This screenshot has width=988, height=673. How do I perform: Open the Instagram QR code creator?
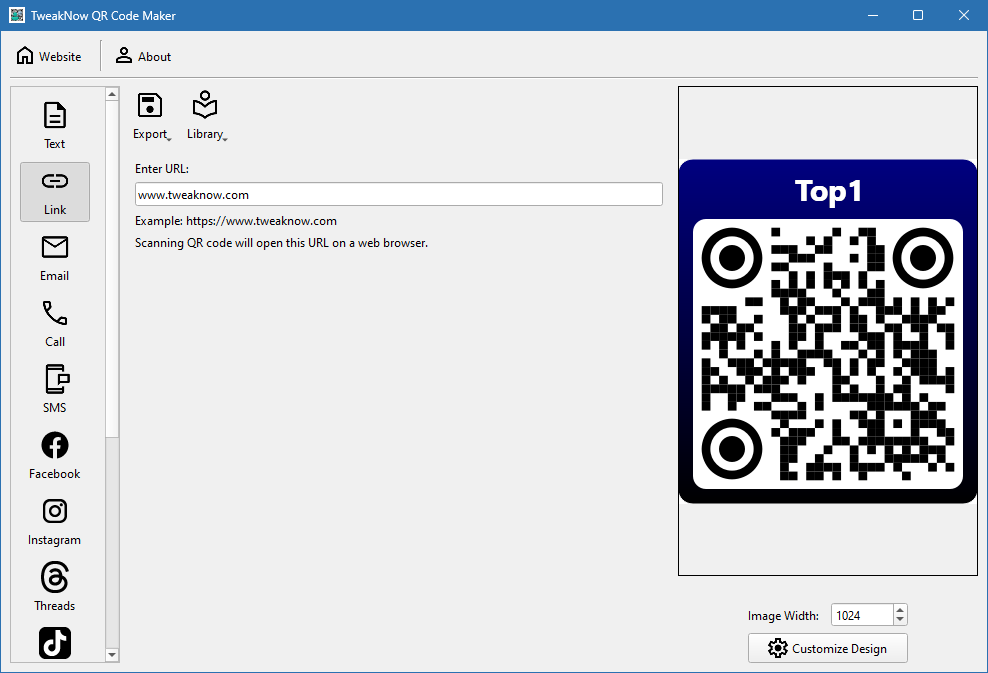point(55,521)
